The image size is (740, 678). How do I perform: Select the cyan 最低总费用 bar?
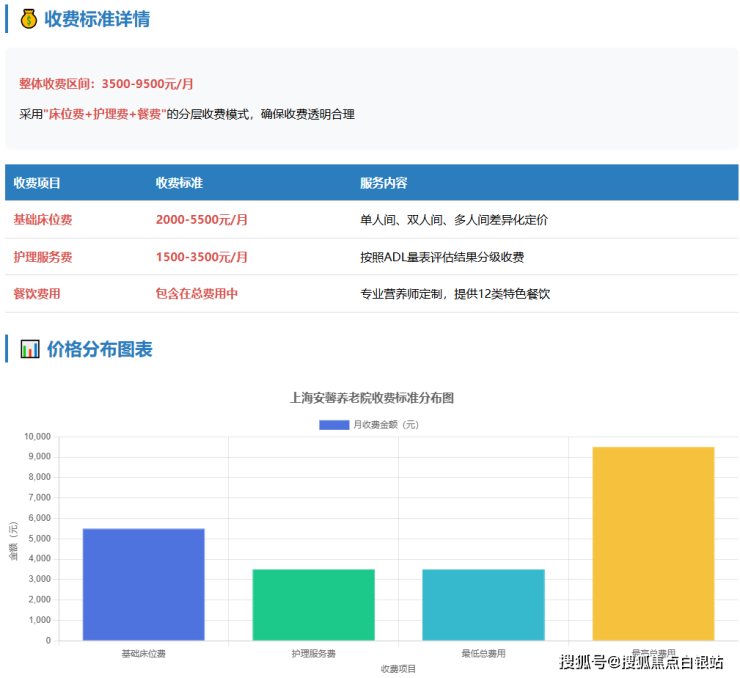[x=483, y=604]
